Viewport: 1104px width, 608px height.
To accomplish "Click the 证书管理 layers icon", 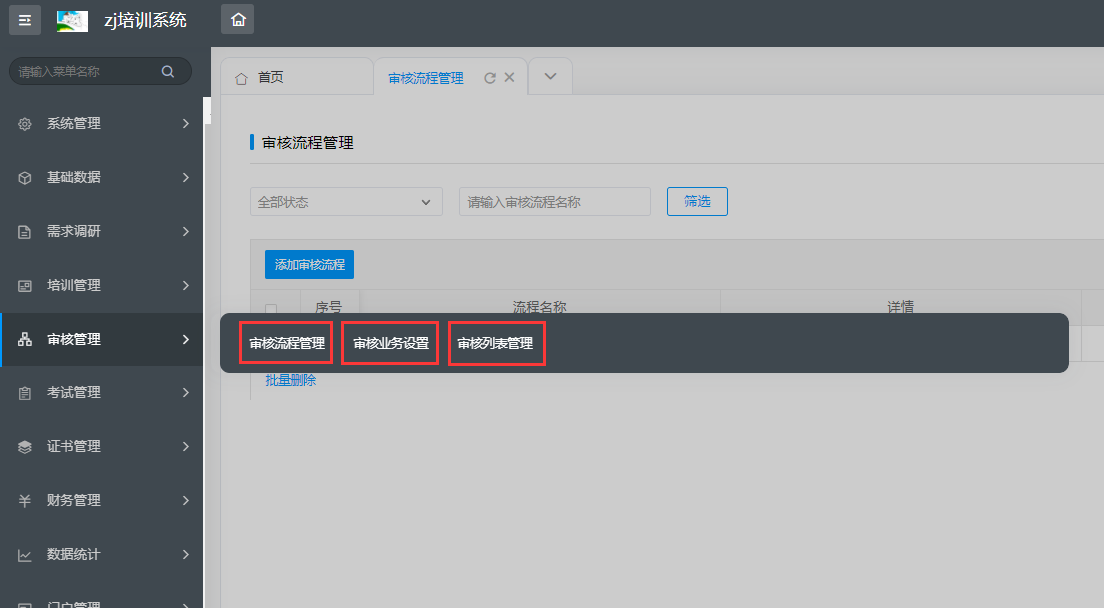I will click(25, 447).
